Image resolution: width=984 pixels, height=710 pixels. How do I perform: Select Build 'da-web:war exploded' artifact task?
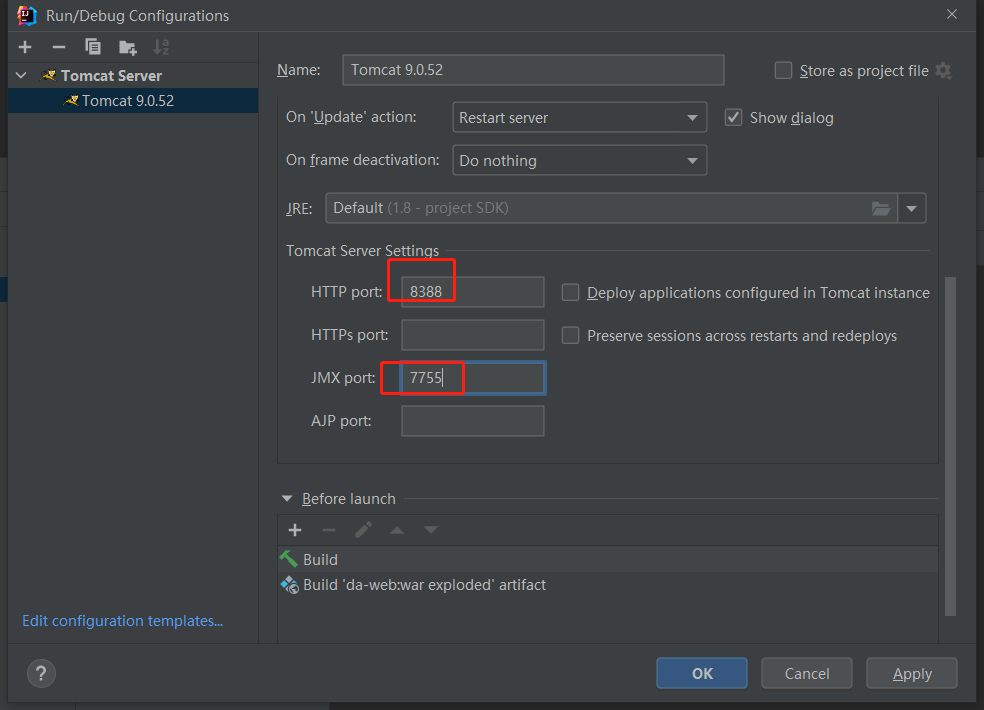click(608, 584)
